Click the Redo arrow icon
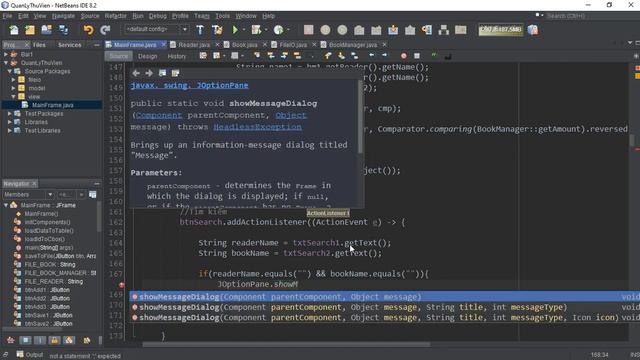Viewport: 640px width, 360px height. click(105, 30)
